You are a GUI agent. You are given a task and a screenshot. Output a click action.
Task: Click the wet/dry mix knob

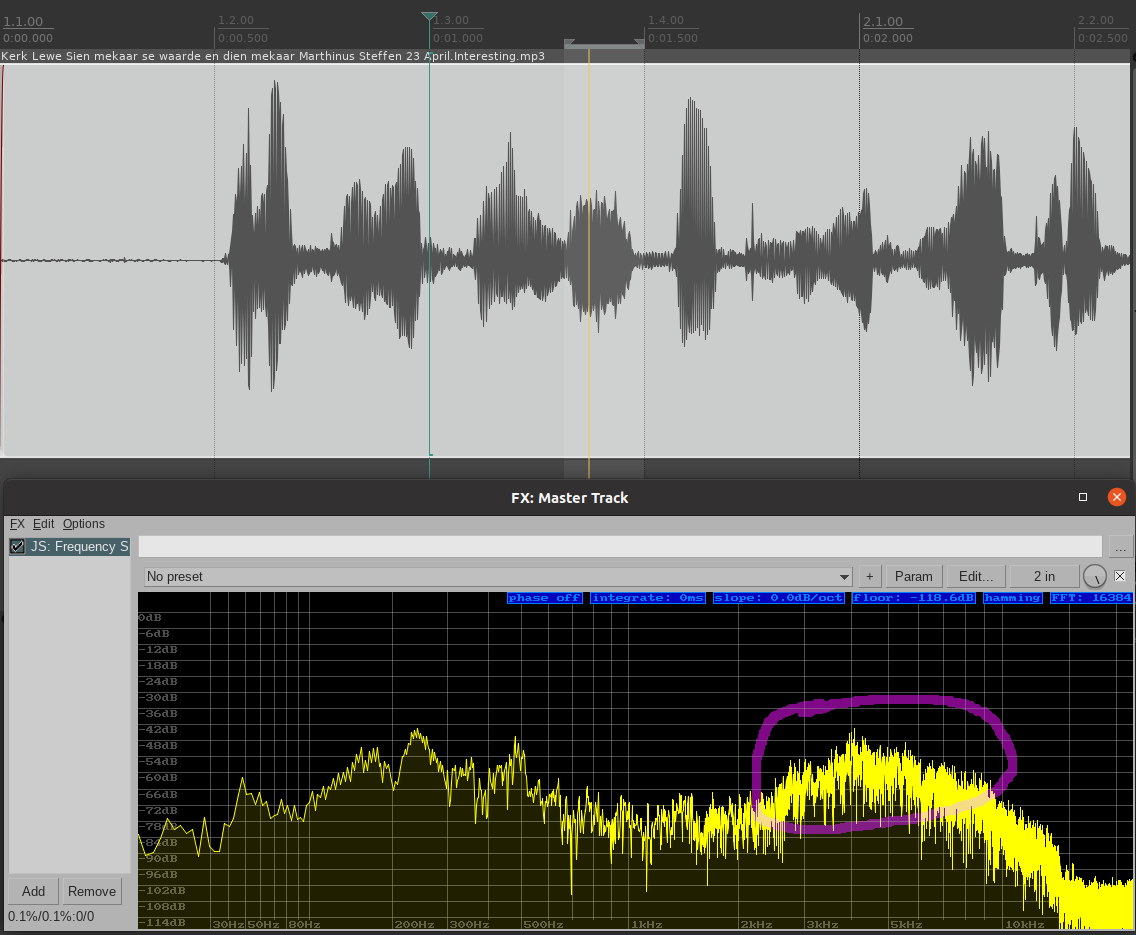point(1095,576)
